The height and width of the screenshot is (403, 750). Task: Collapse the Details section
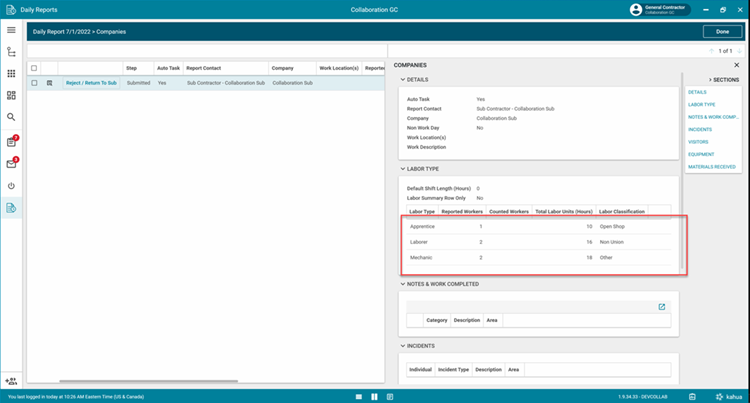coord(403,79)
